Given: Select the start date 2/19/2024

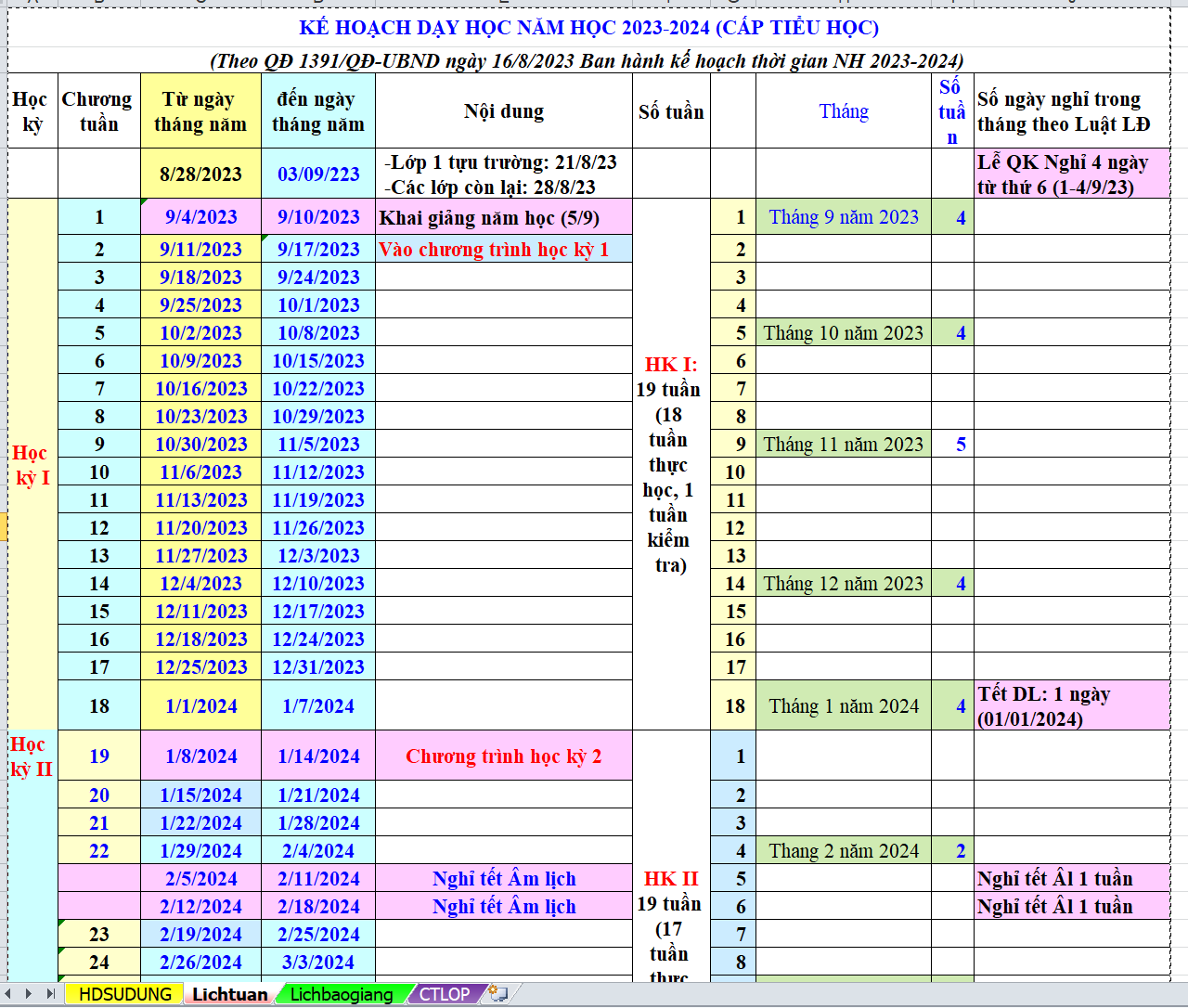Looking at the screenshot, I should pyautogui.click(x=200, y=934).
